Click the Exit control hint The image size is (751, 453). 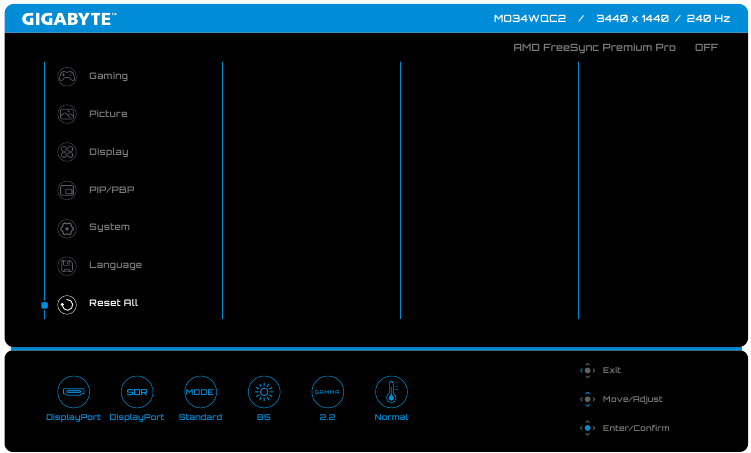(x=611, y=370)
